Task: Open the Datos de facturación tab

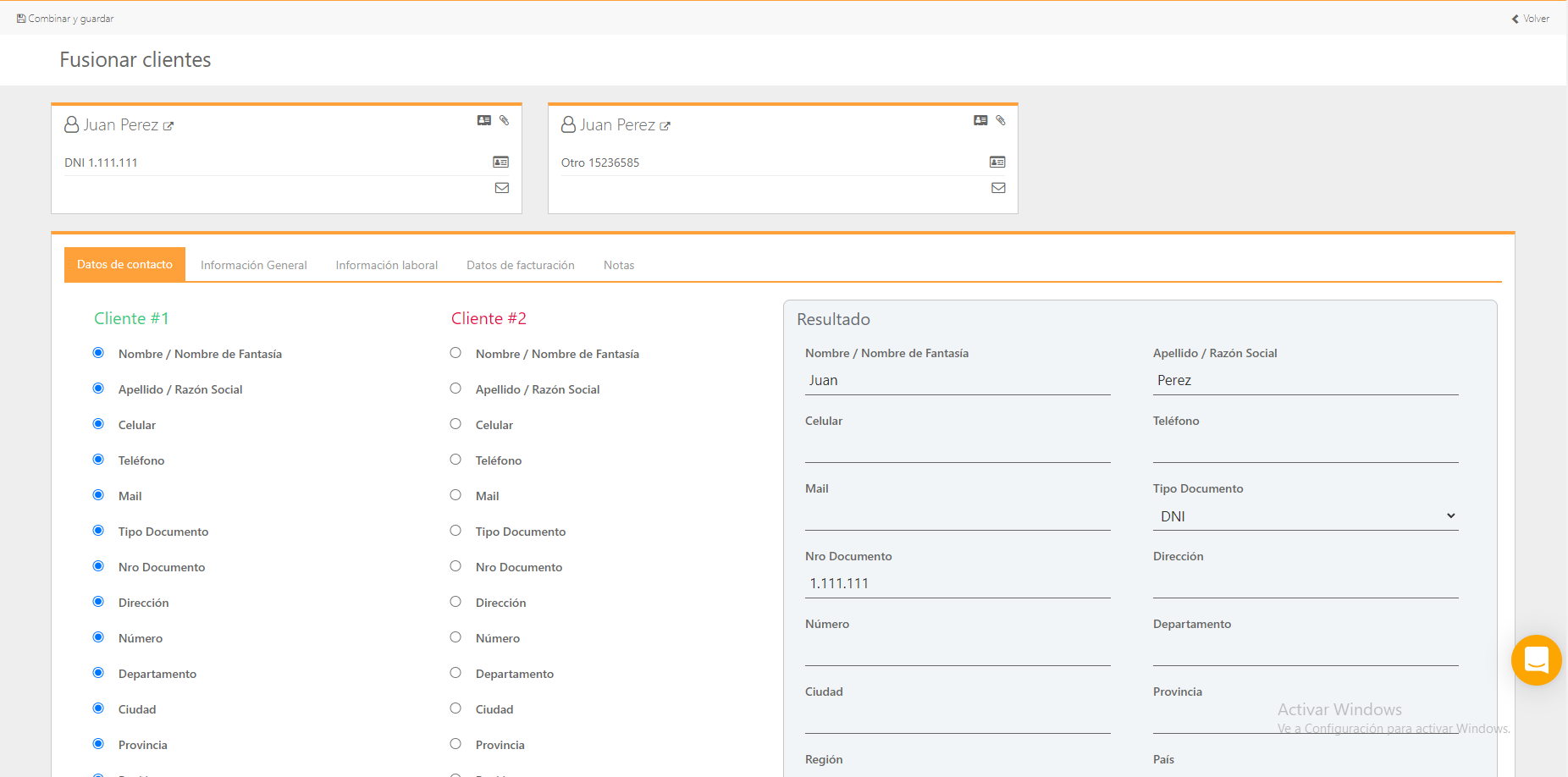Action: (520, 265)
